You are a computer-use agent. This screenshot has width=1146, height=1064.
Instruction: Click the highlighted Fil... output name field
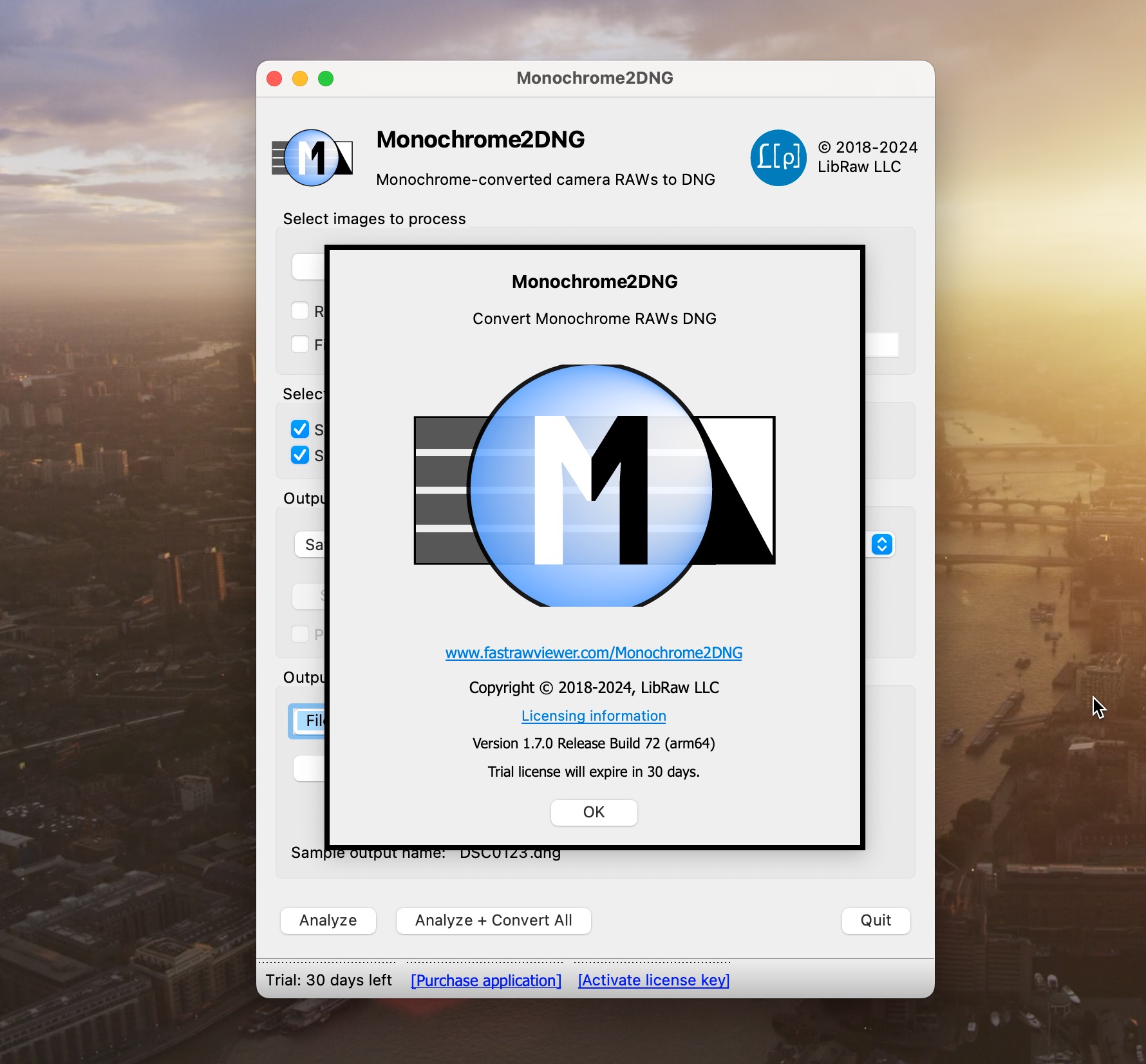click(308, 721)
